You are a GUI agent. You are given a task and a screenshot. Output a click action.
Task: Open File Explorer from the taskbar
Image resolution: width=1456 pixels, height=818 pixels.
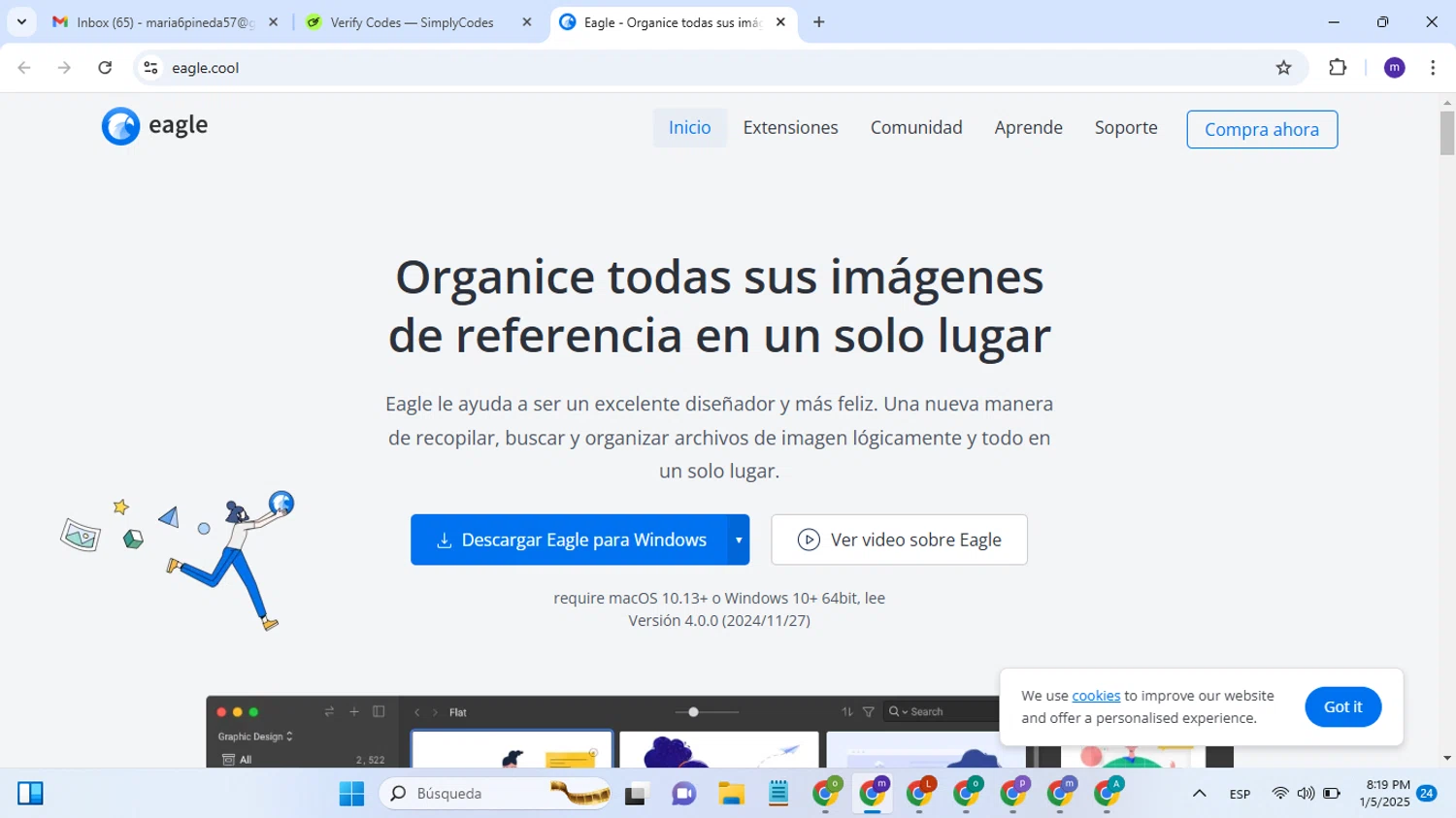731,794
